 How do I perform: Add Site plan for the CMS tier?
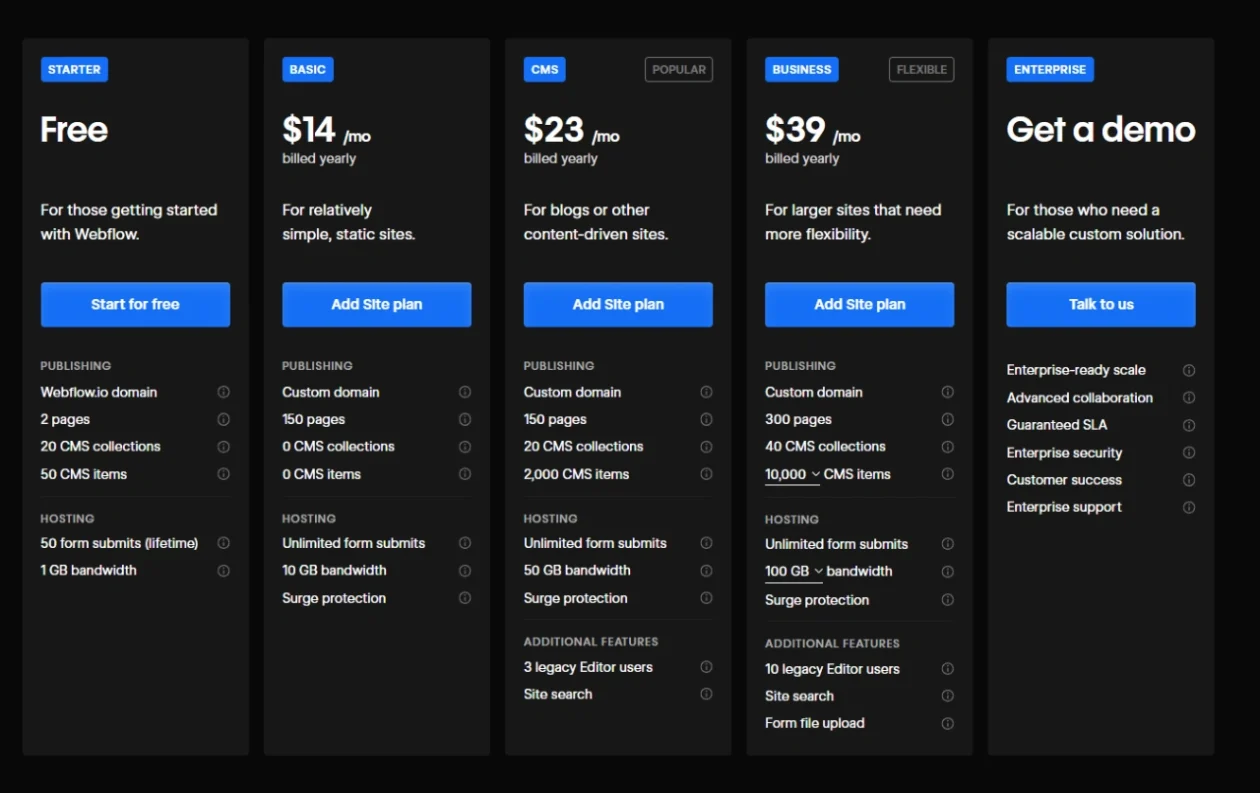[618, 304]
